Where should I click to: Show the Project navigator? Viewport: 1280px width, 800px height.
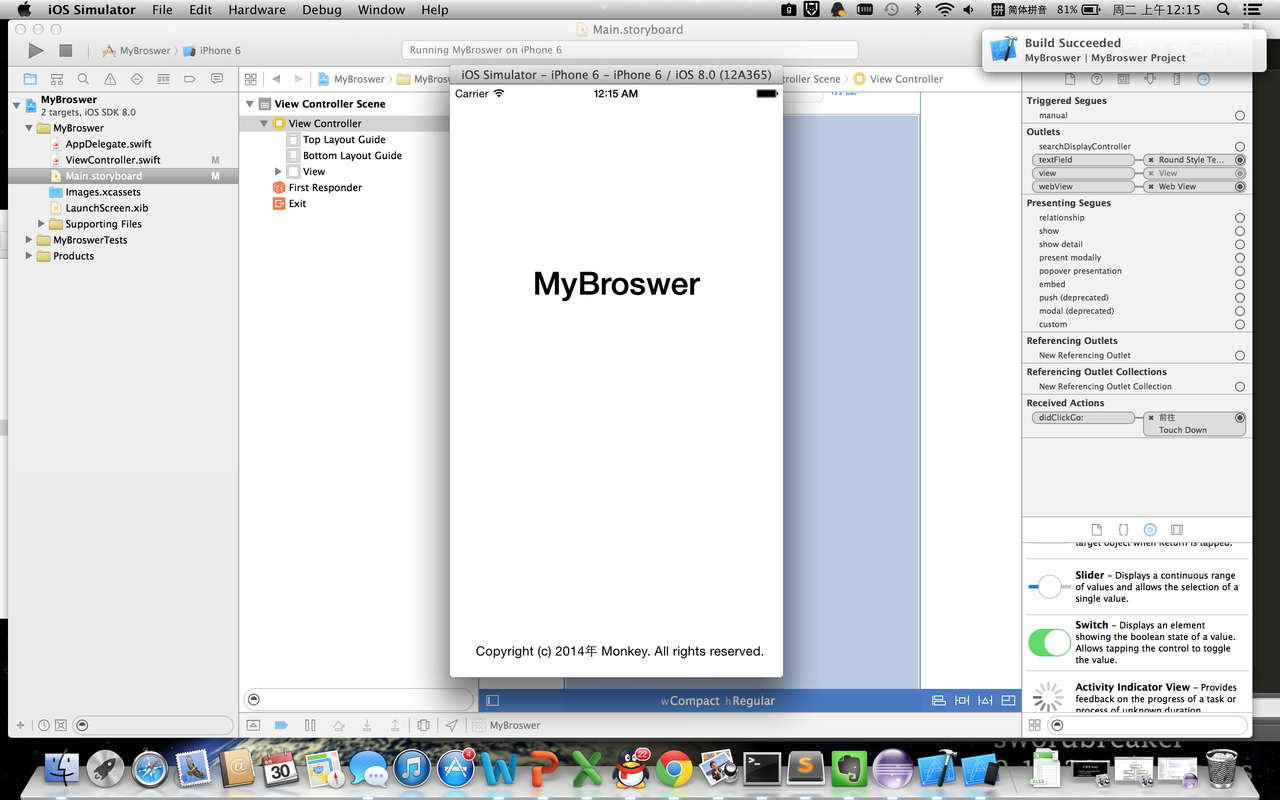[x=30, y=79]
